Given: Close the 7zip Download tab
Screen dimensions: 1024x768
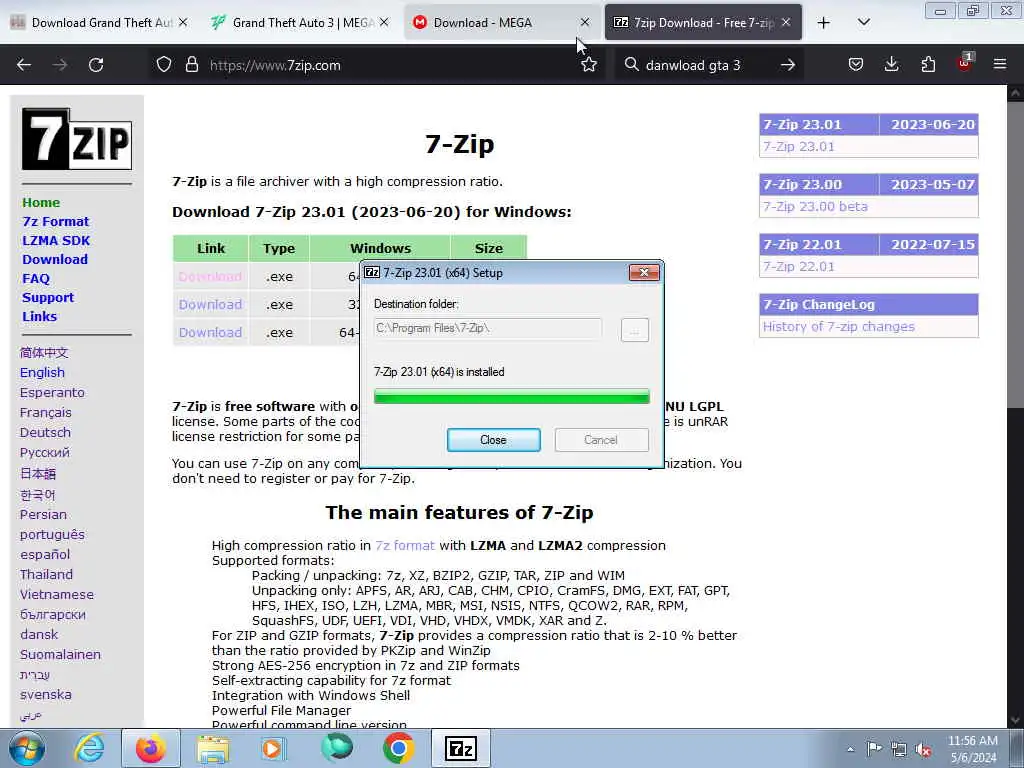Looking at the screenshot, I should point(786,22).
